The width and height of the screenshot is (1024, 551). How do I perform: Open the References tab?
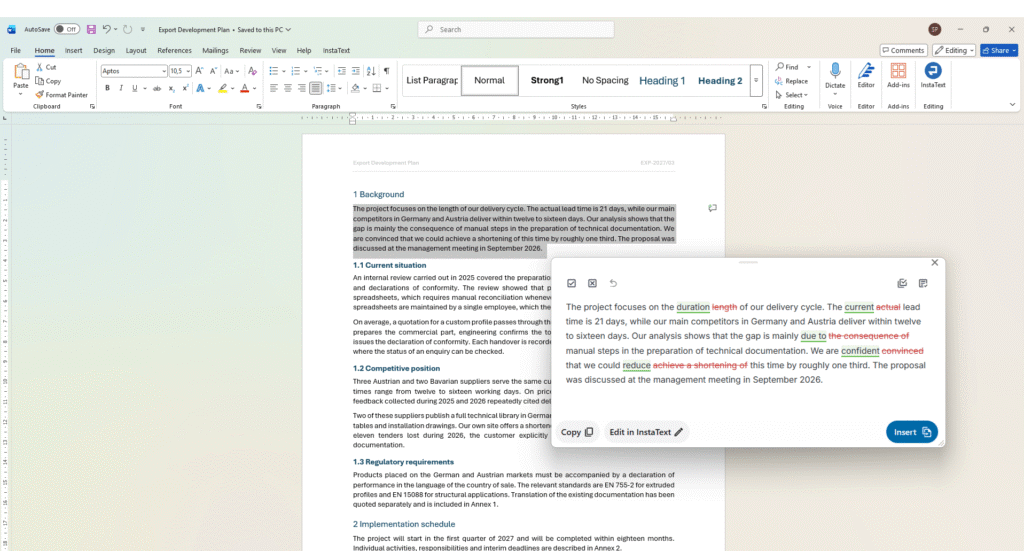click(x=174, y=50)
